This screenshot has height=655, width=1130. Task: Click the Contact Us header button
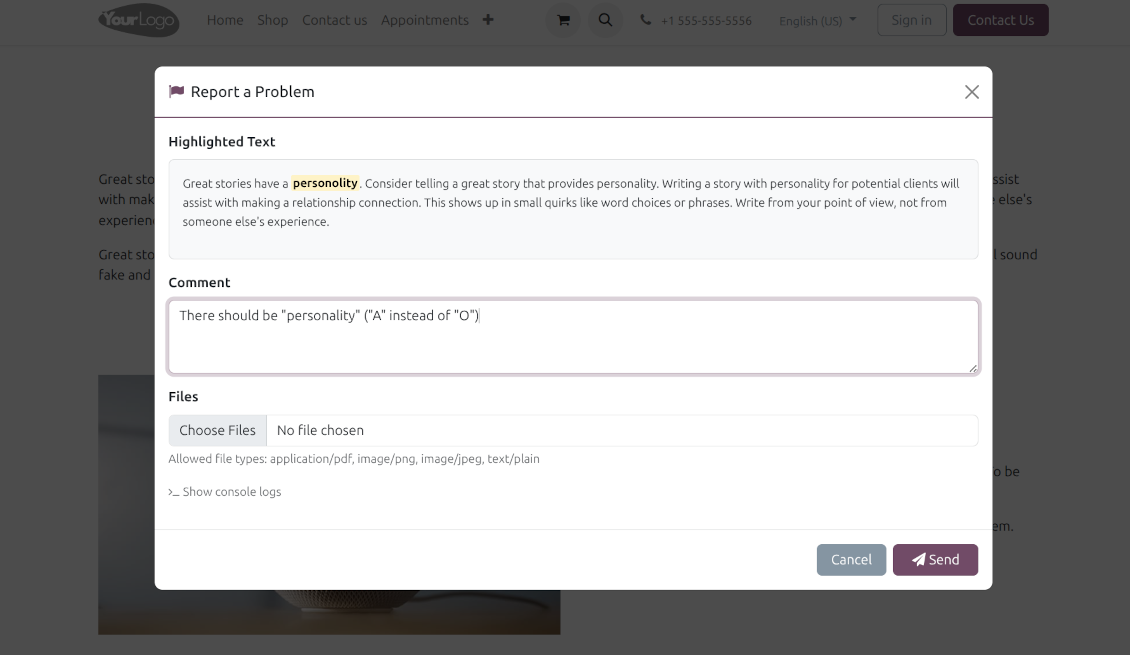tap(1000, 19)
